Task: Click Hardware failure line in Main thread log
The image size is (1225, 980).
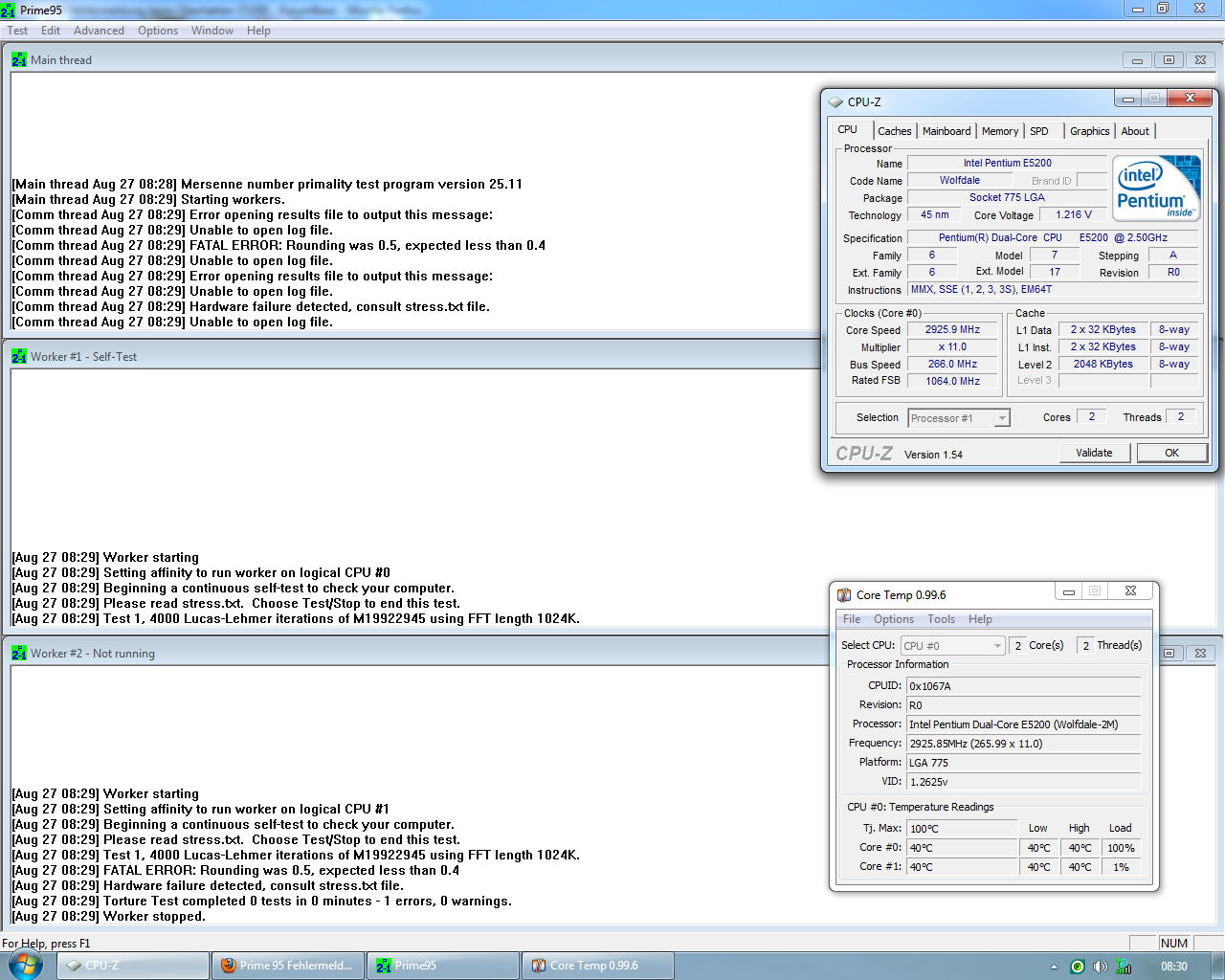Action: pos(251,307)
